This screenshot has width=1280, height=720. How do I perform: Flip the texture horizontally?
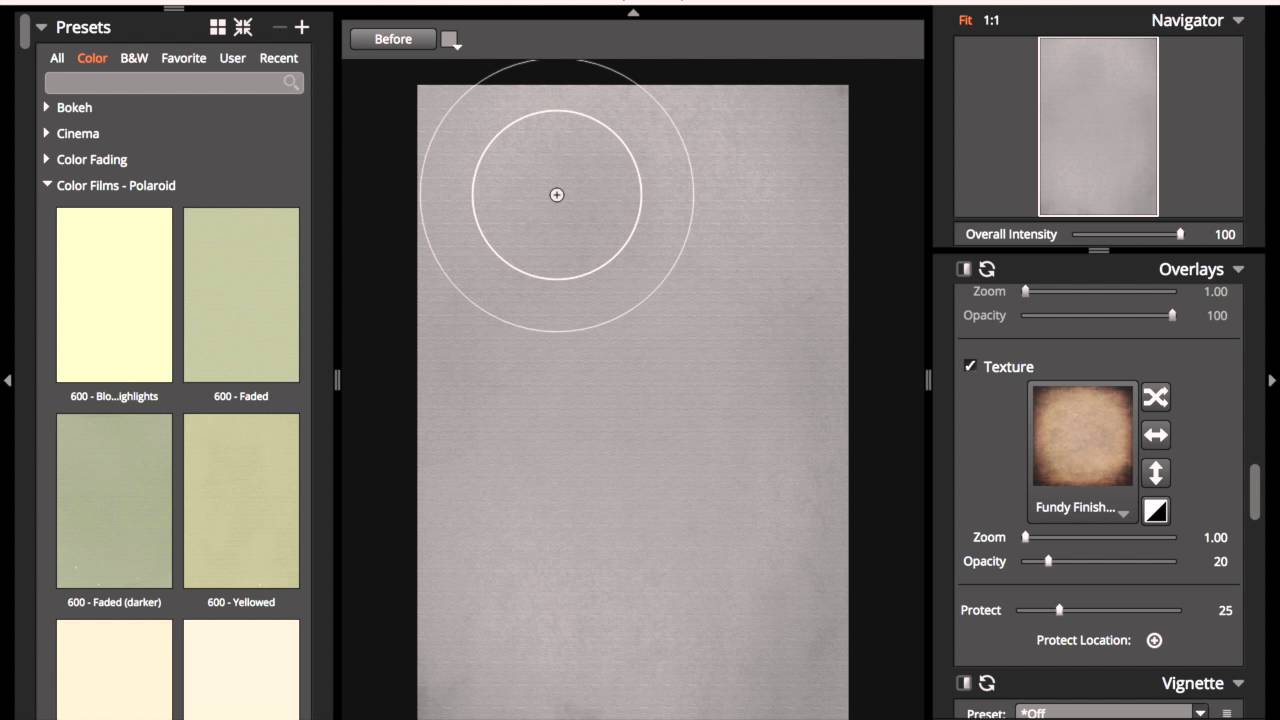tap(1155, 435)
